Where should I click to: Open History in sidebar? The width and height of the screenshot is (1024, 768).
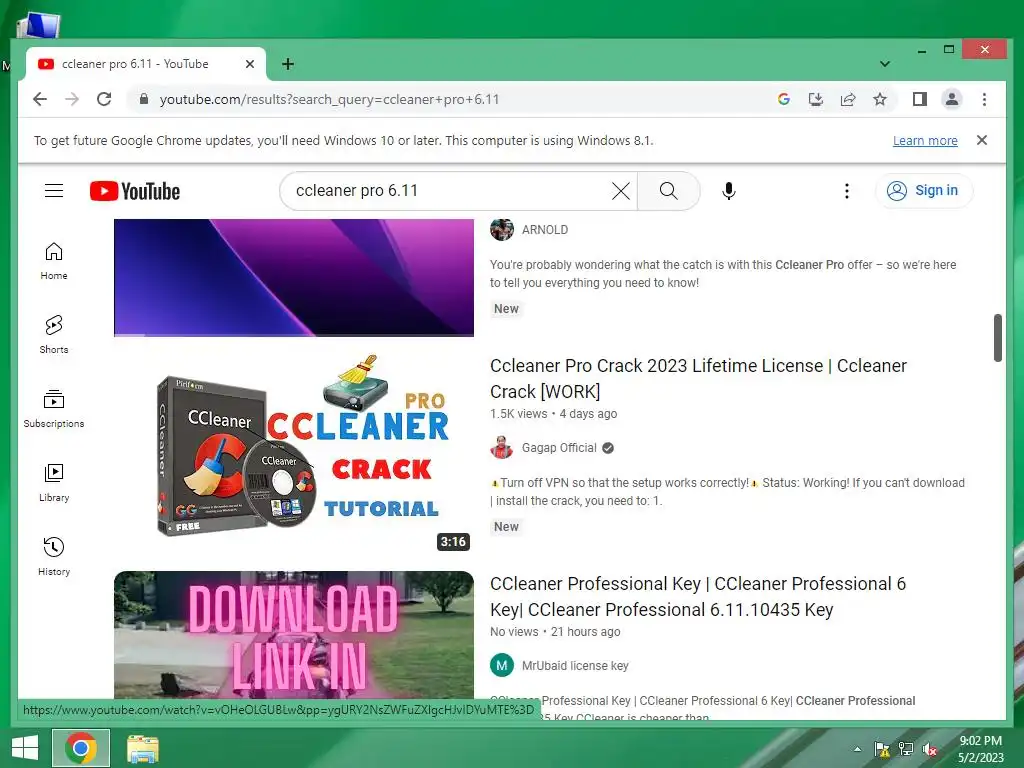[54, 557]
